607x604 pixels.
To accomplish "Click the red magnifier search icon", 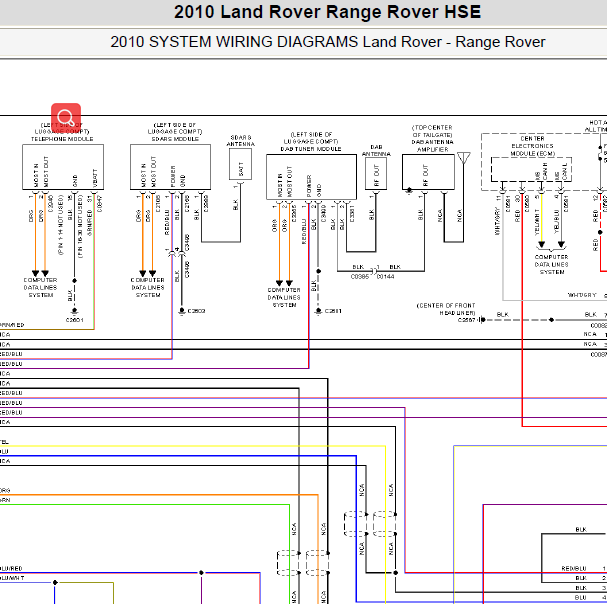I will click(x=66, y=117).
